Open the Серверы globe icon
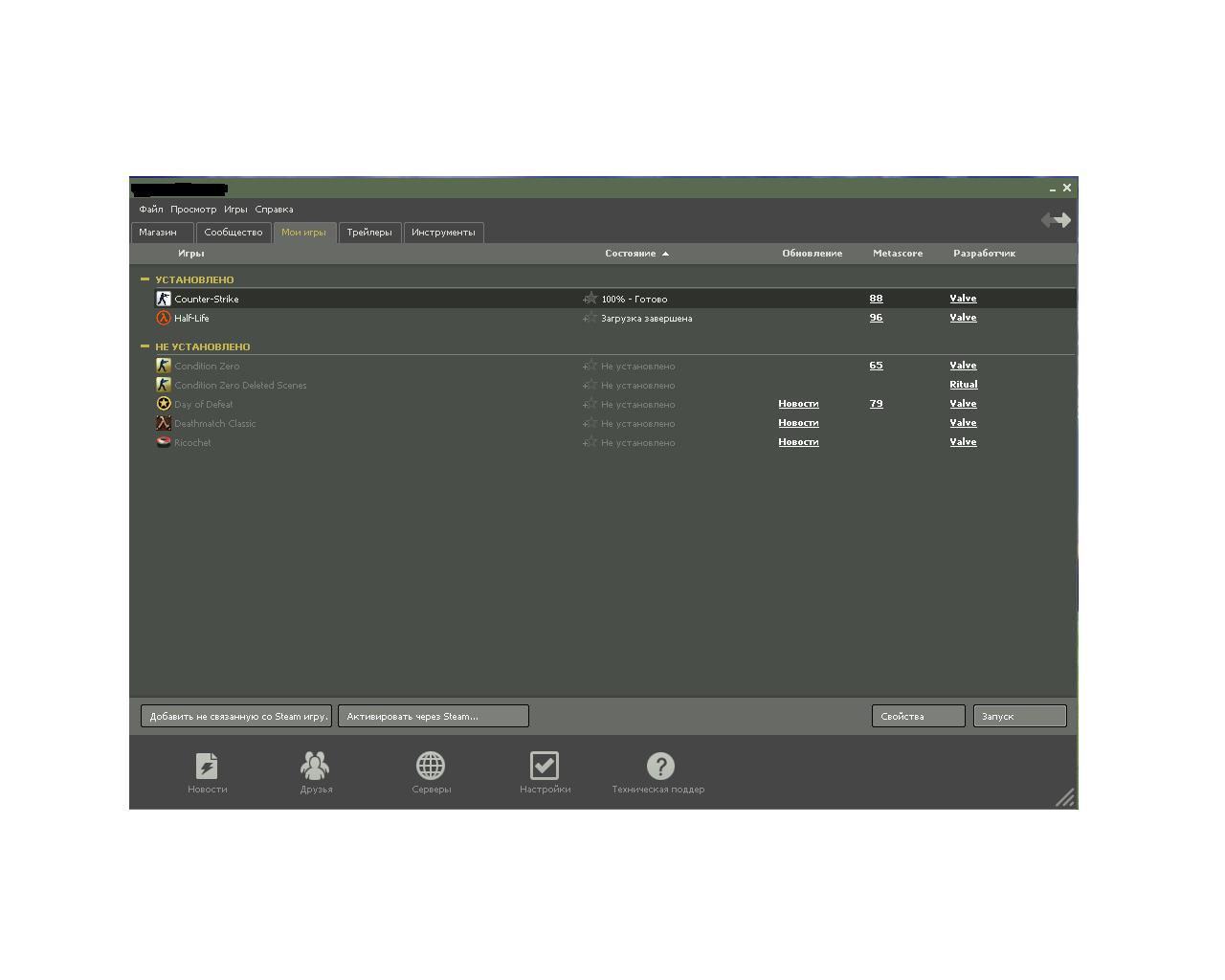 (431, 766)
